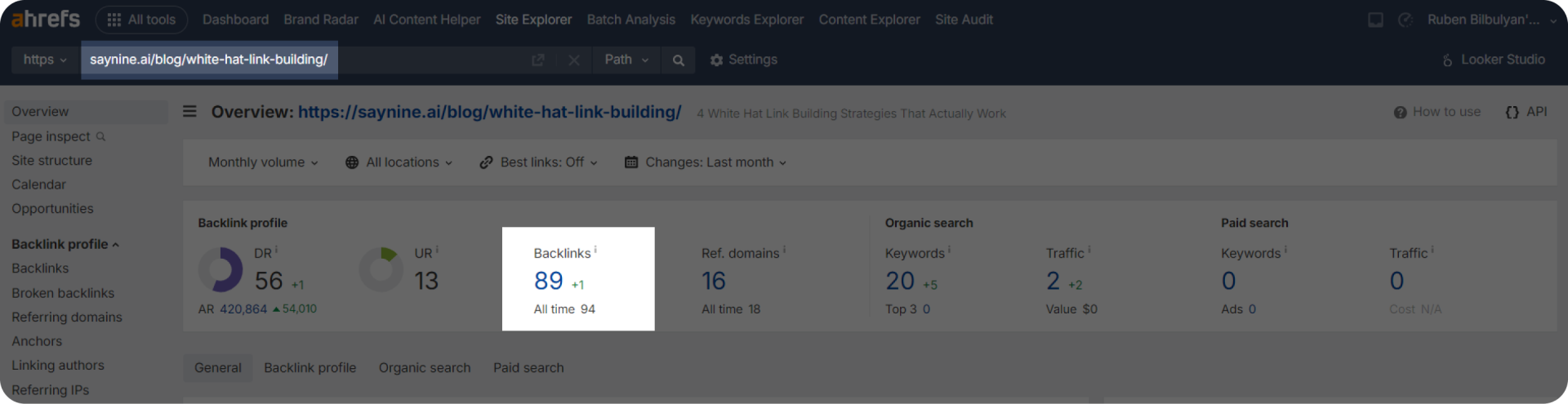Open Calendar in sidebar
Screen dimensions: 1568x404
click(38, 184)
